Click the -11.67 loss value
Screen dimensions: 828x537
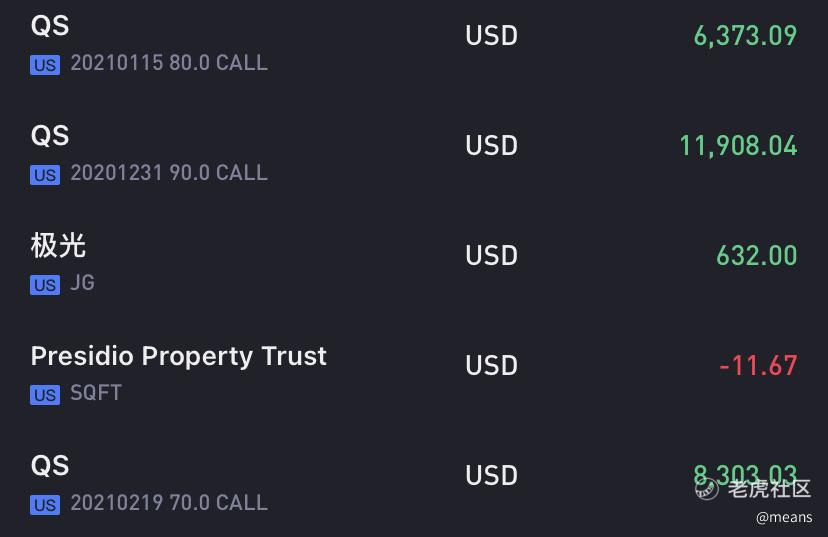[758, 365]
